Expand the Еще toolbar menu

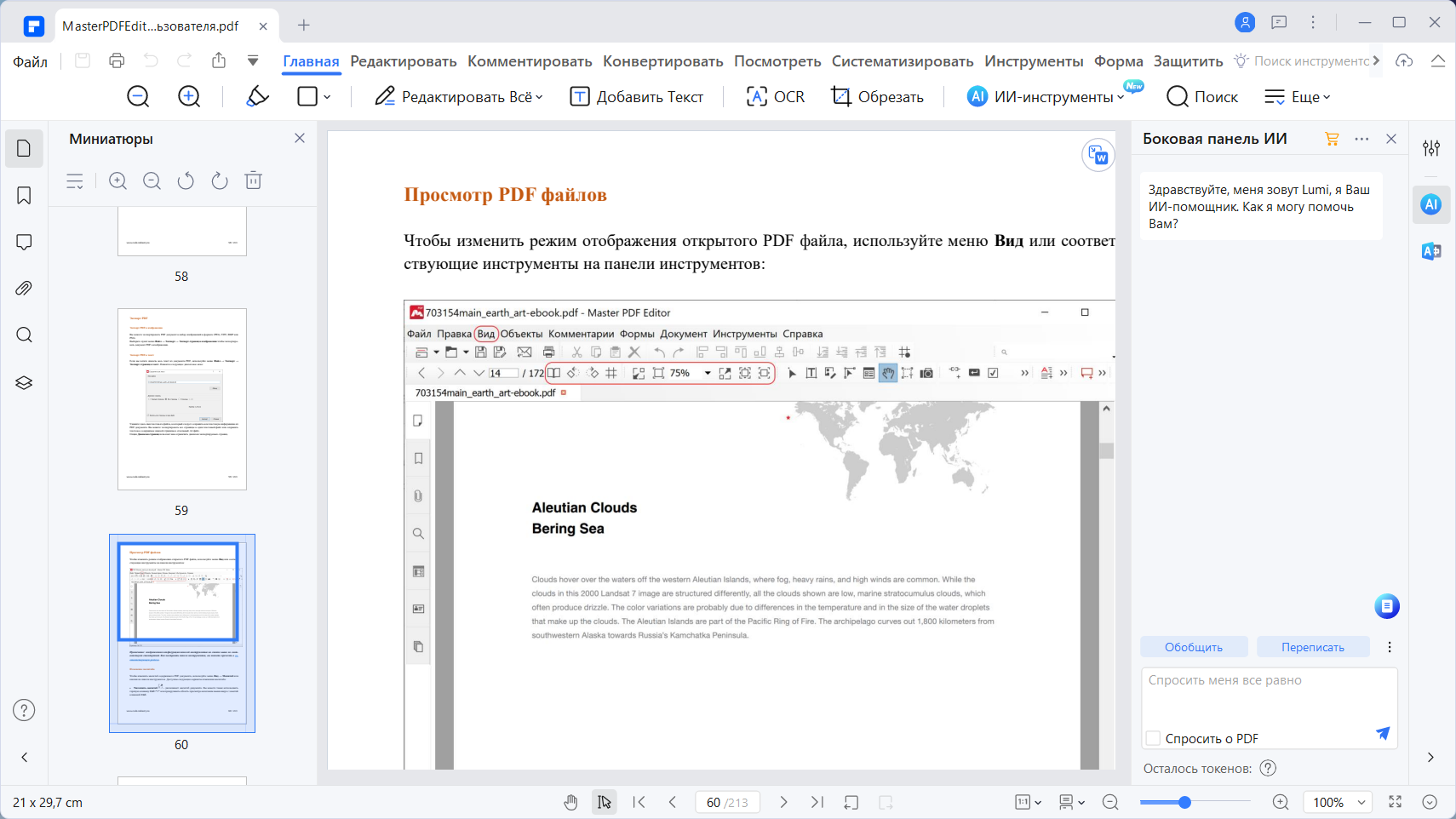(x=1297, y=96)
